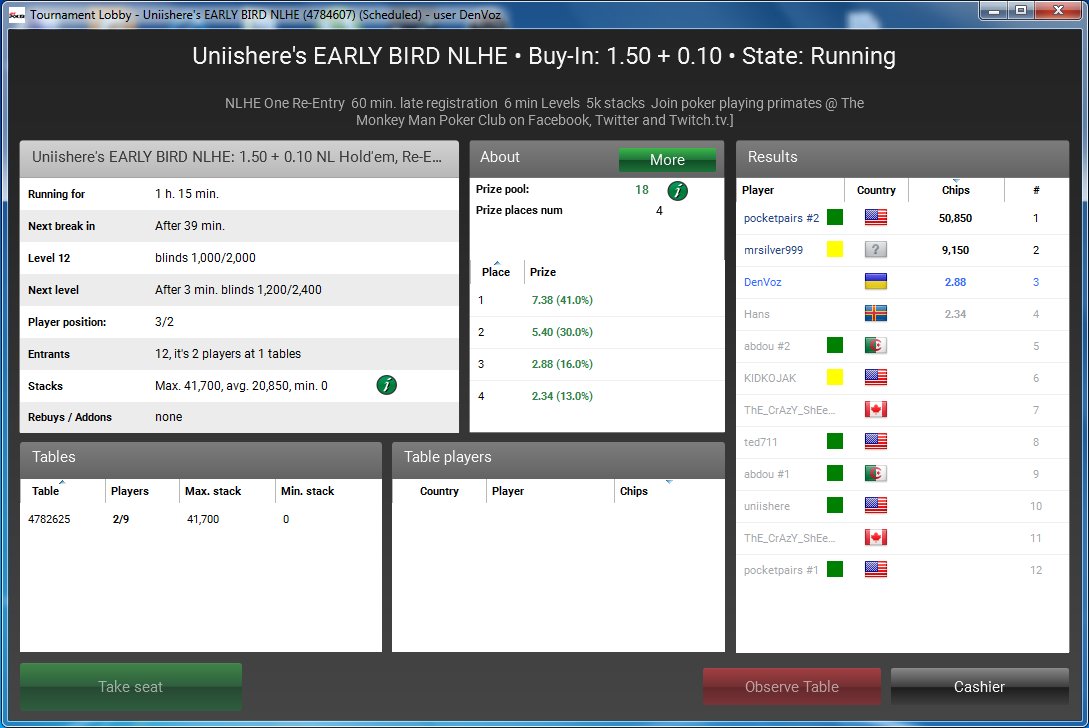The image size is (1089, 728).
Task: Select KIDKOJAK in results list
Action: click(x=770, y=377)
